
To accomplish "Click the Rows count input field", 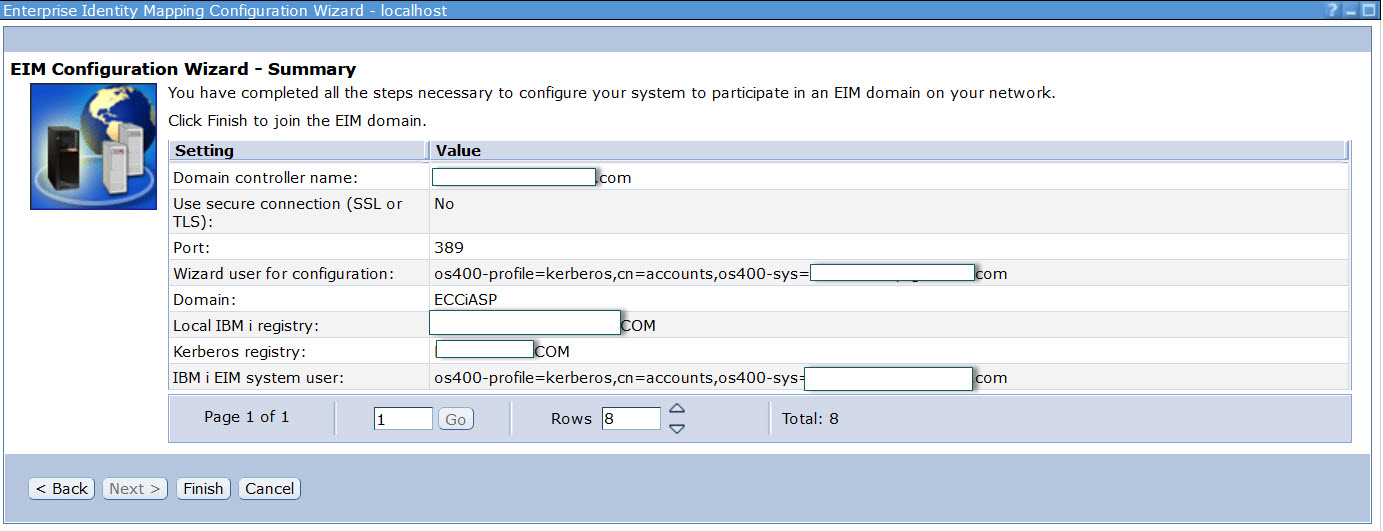I will (631, 419).
